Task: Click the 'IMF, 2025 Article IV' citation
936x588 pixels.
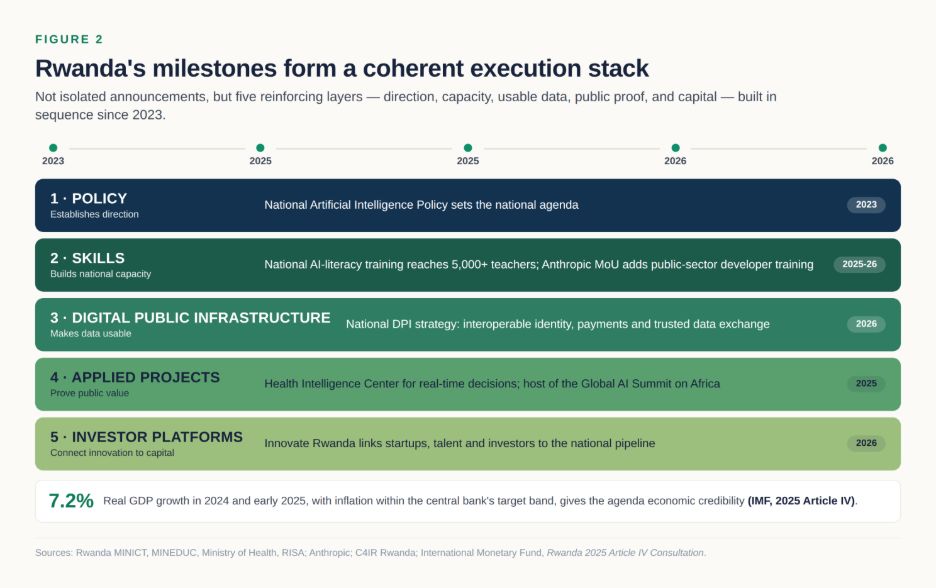Action: pyautogui.click(x=802, y=501)
